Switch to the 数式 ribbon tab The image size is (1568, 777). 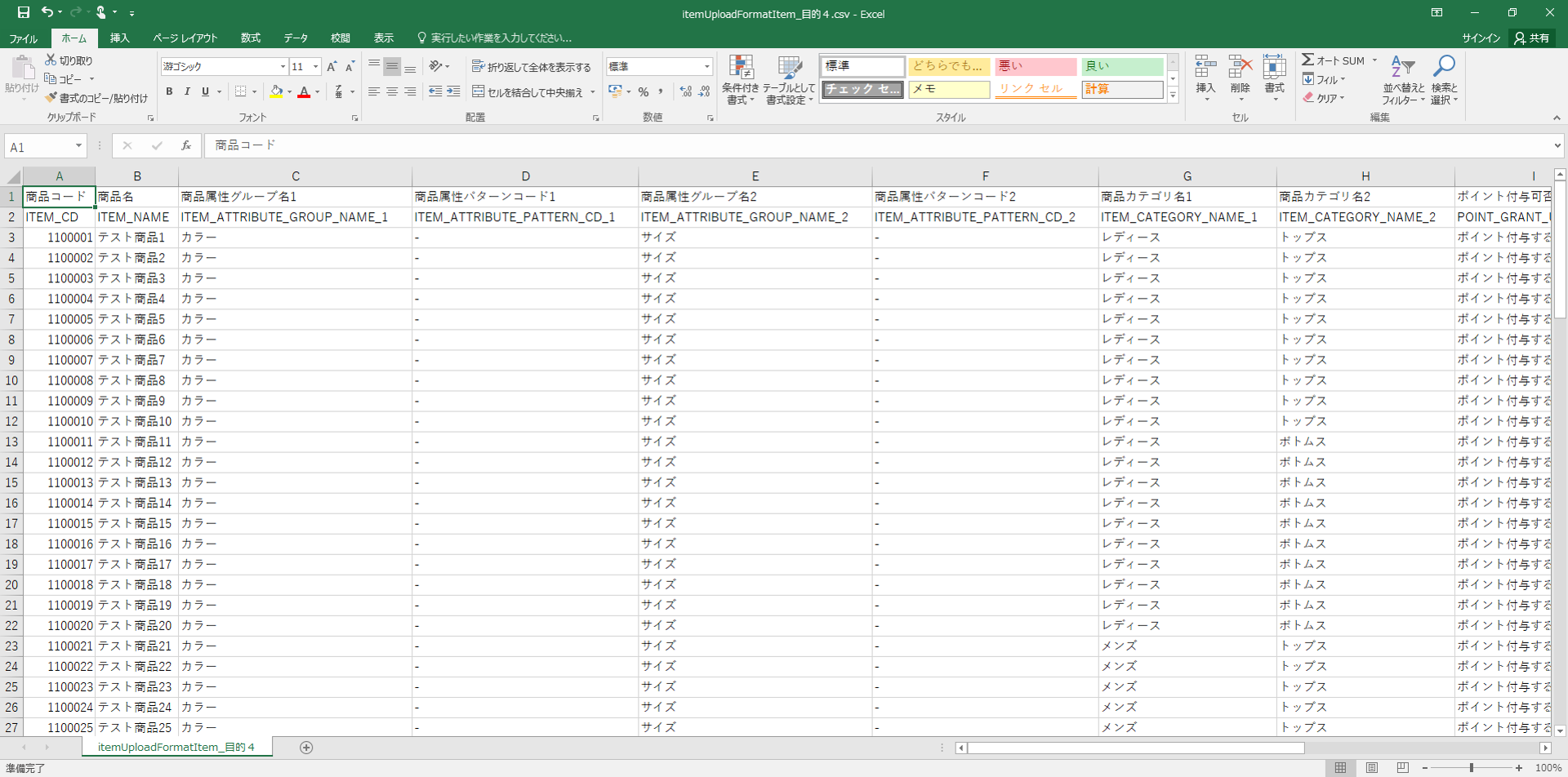click(x=251, y=38)
